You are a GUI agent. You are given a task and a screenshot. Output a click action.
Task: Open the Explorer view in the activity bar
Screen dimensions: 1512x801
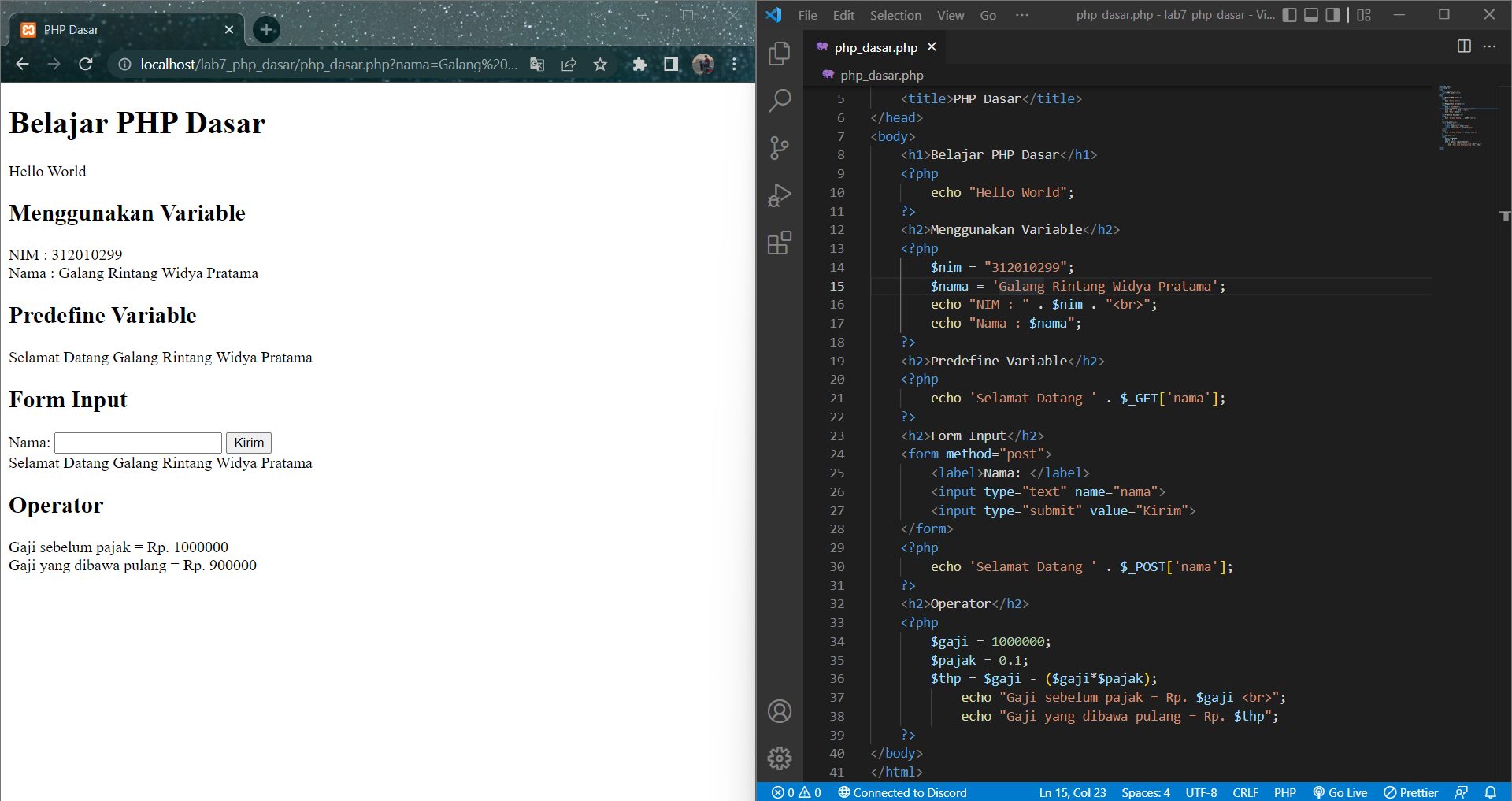pyautogui.click(x=780, y=54)
